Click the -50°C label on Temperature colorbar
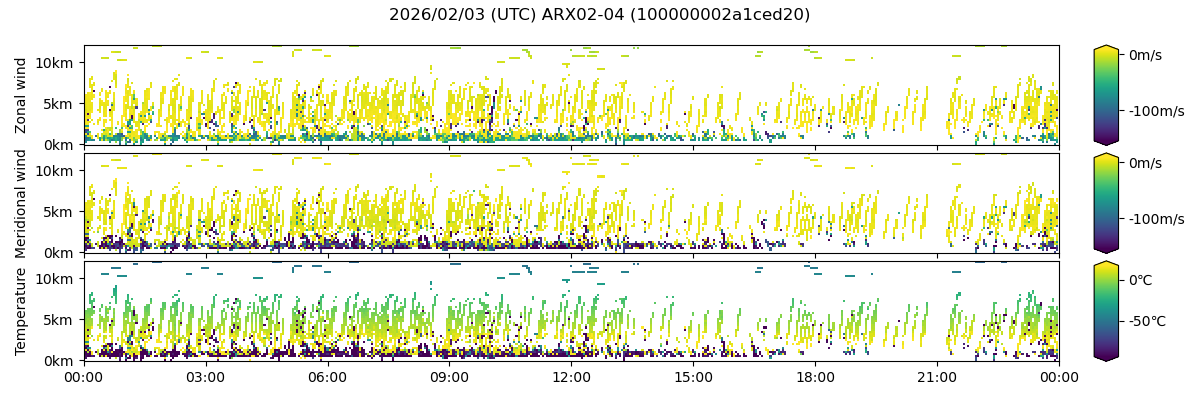The width and height of the screenshot is (1200, 400). [1146, 322]
